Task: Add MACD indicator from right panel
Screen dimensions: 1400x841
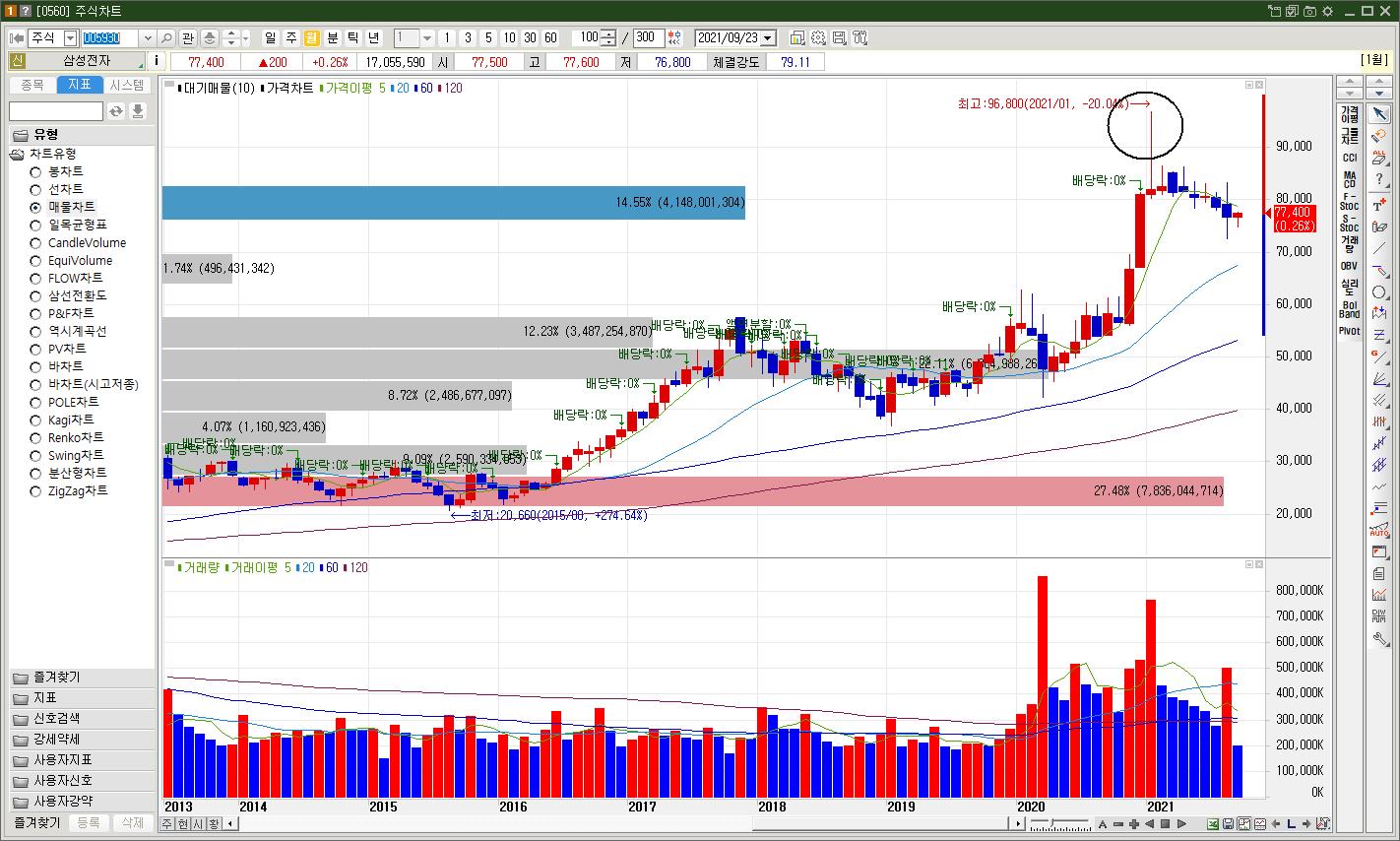Action: [x=1349, y=180]
